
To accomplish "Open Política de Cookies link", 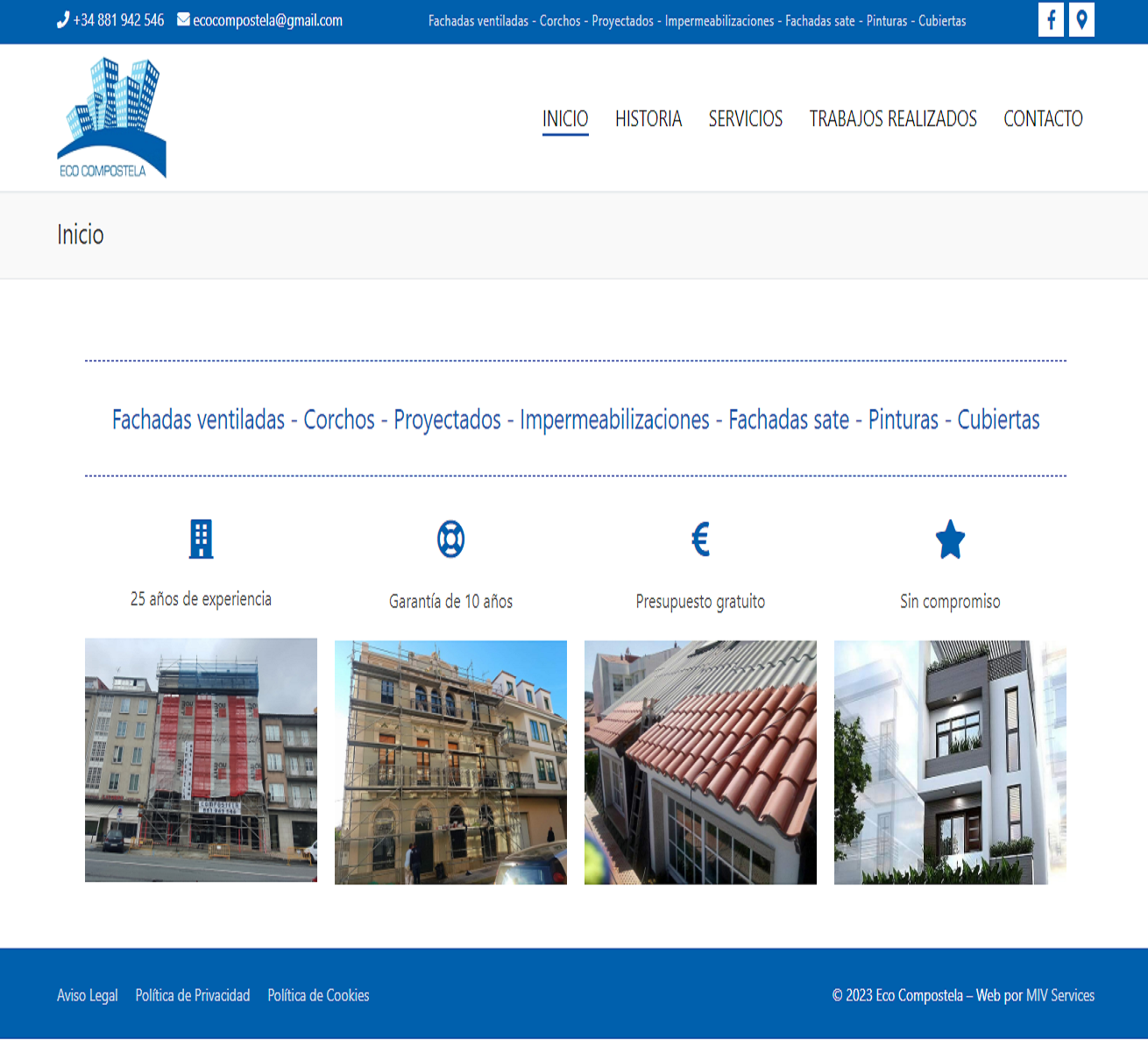I will tap(318, 995).
